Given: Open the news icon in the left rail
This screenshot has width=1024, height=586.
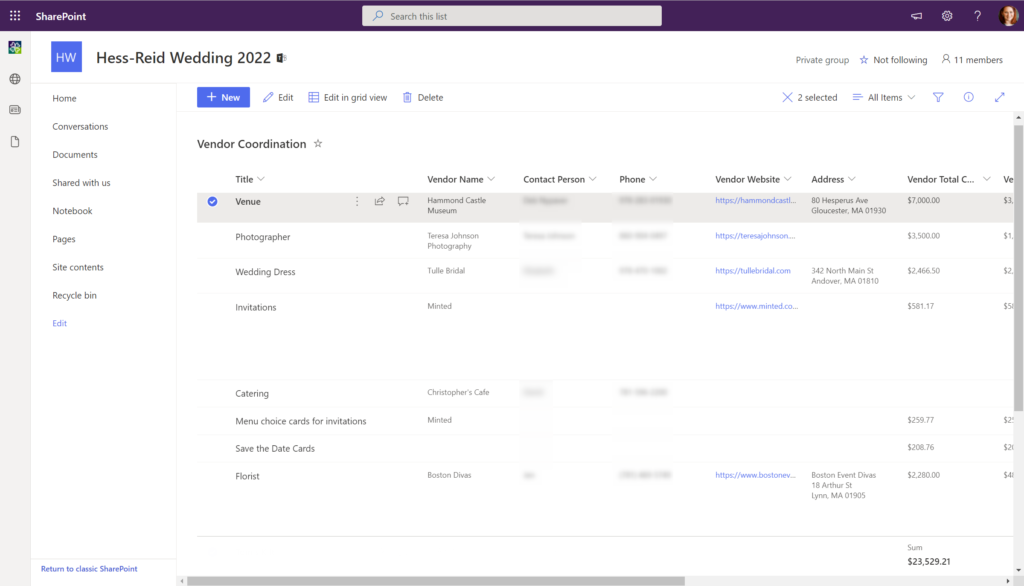Looking at the screenshot, I should coord(15,110).
